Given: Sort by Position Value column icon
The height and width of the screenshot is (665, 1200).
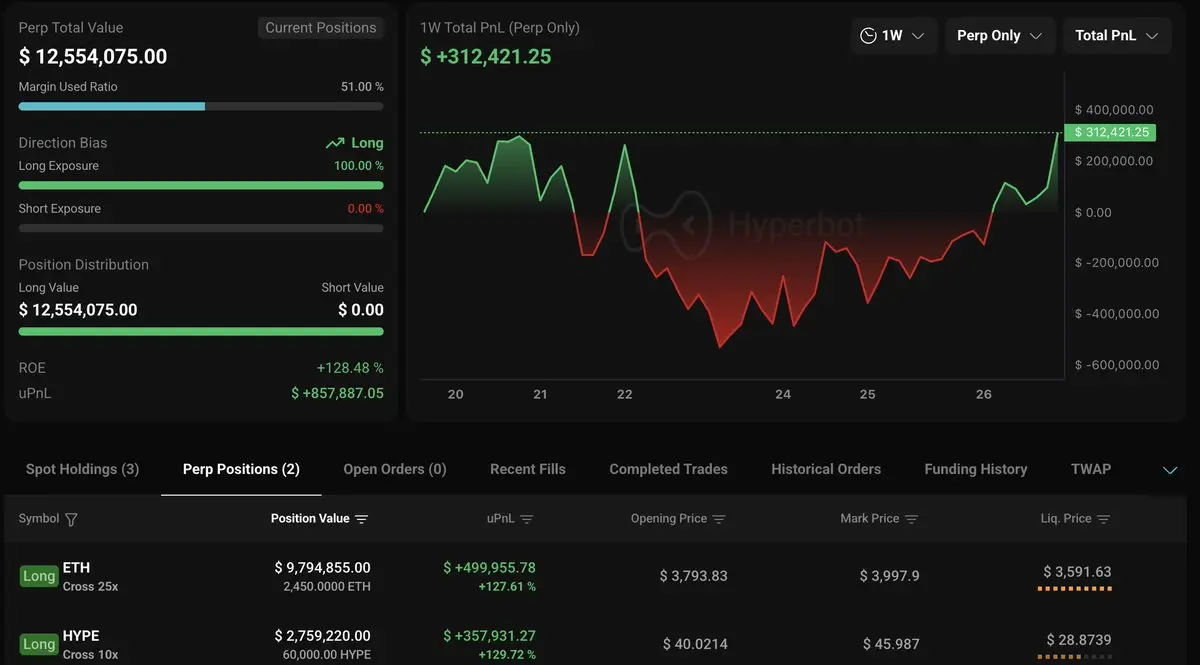Looking at the screenshot, I should (361, 519).
